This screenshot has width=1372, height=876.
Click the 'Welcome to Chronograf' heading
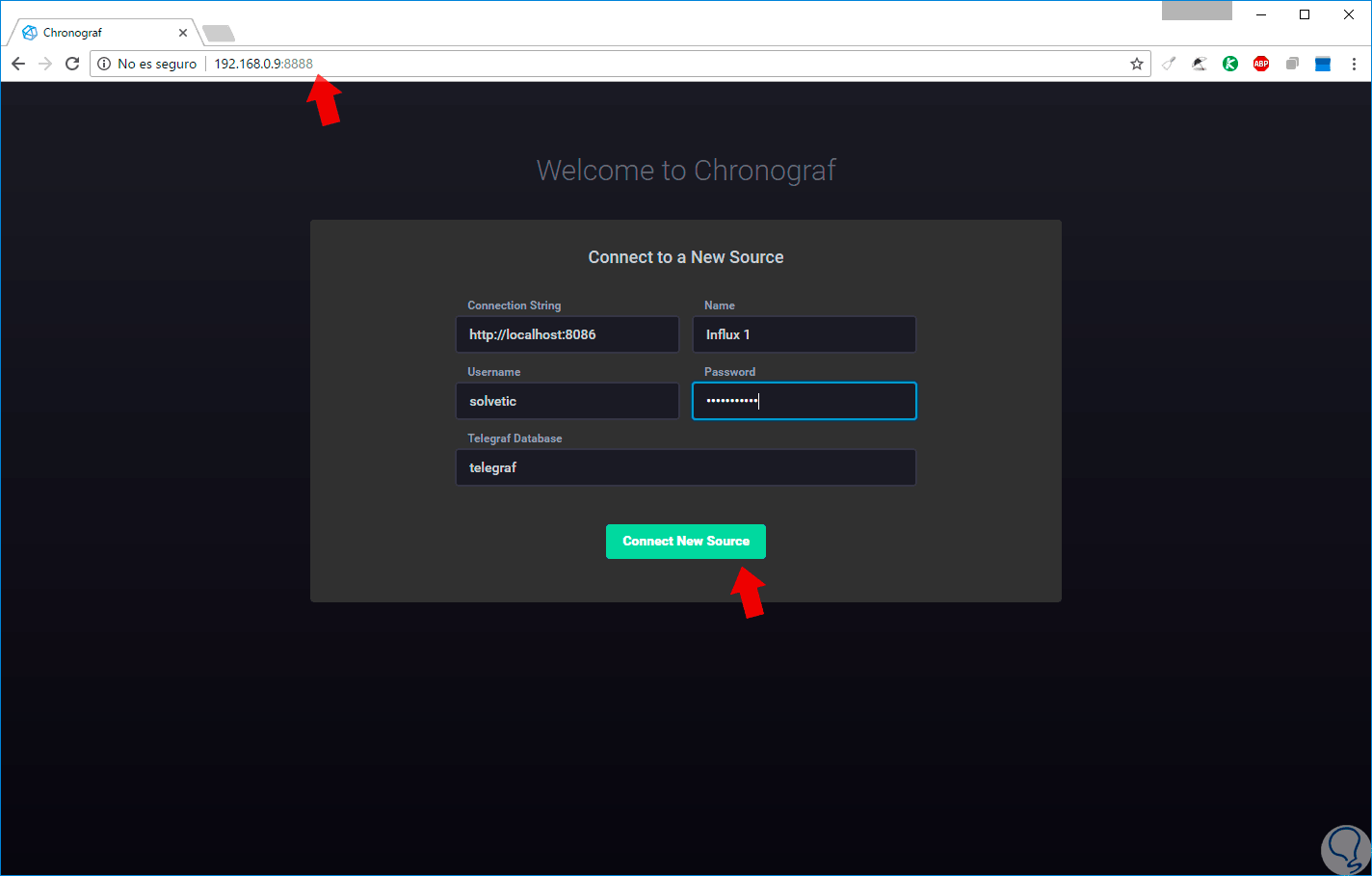pyautogui.click(x=686, y=171)
